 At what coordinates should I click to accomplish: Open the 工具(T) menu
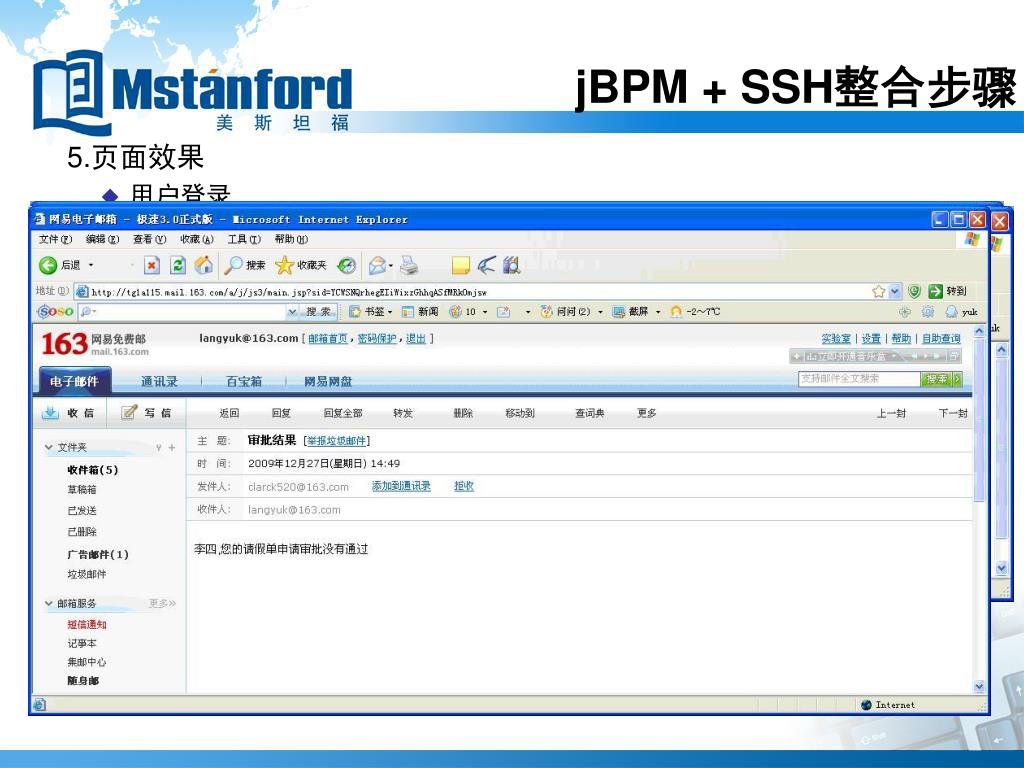[x=244, y=239]
